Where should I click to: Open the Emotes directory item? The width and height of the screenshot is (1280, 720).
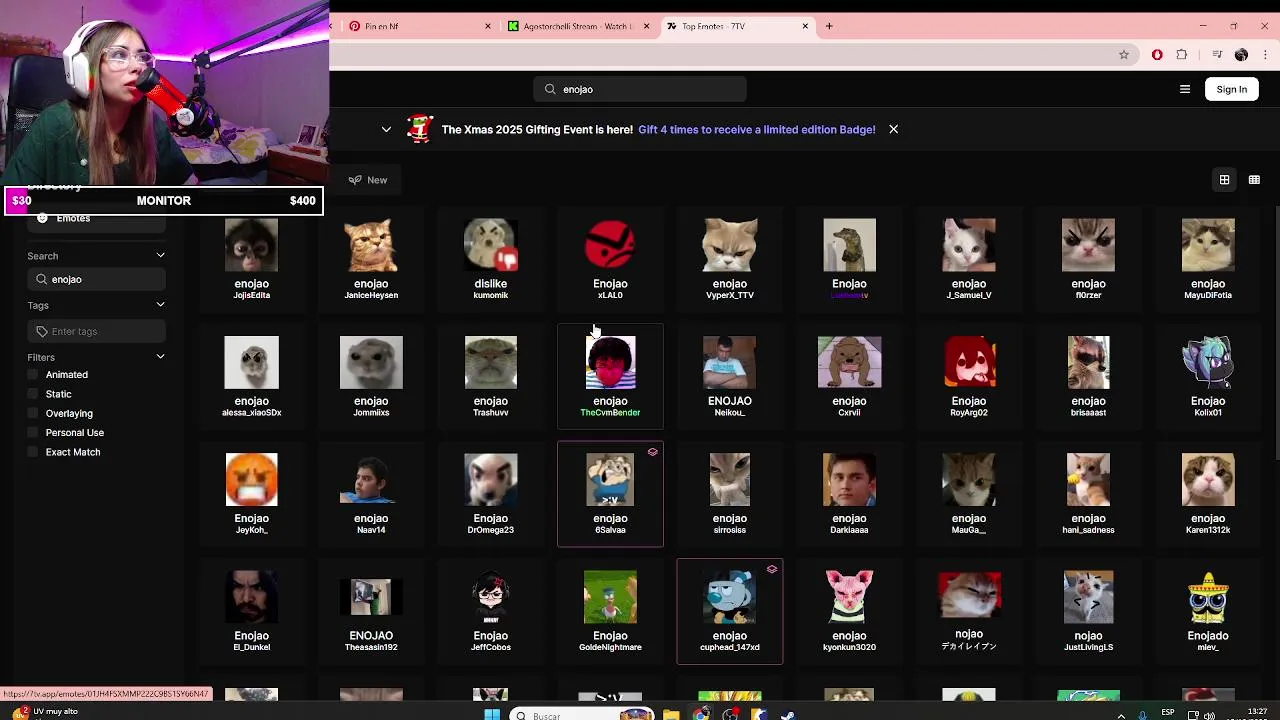tap(96, 218)
